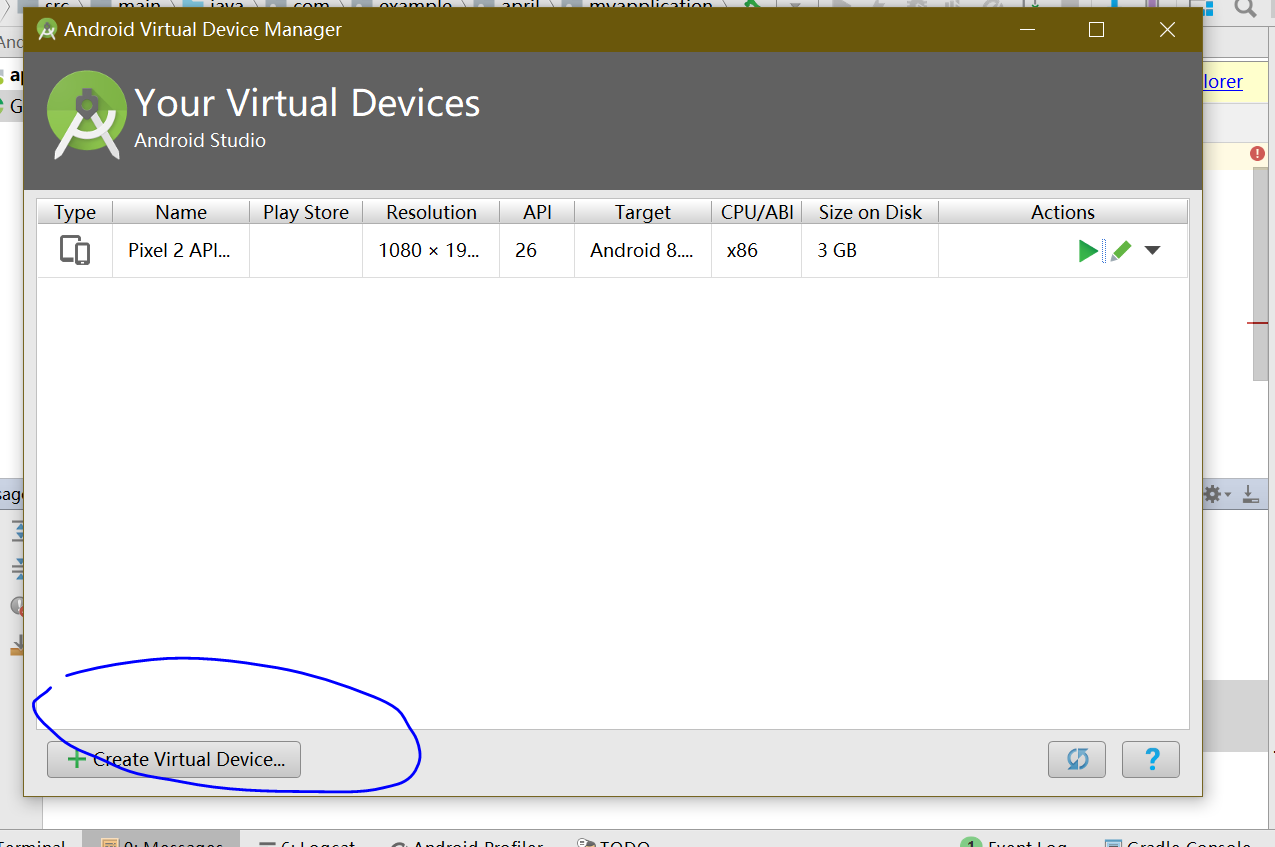
Task: Edit the Pixel 2 AVD with the pencil icon
Action: [x=1121, y=251]
